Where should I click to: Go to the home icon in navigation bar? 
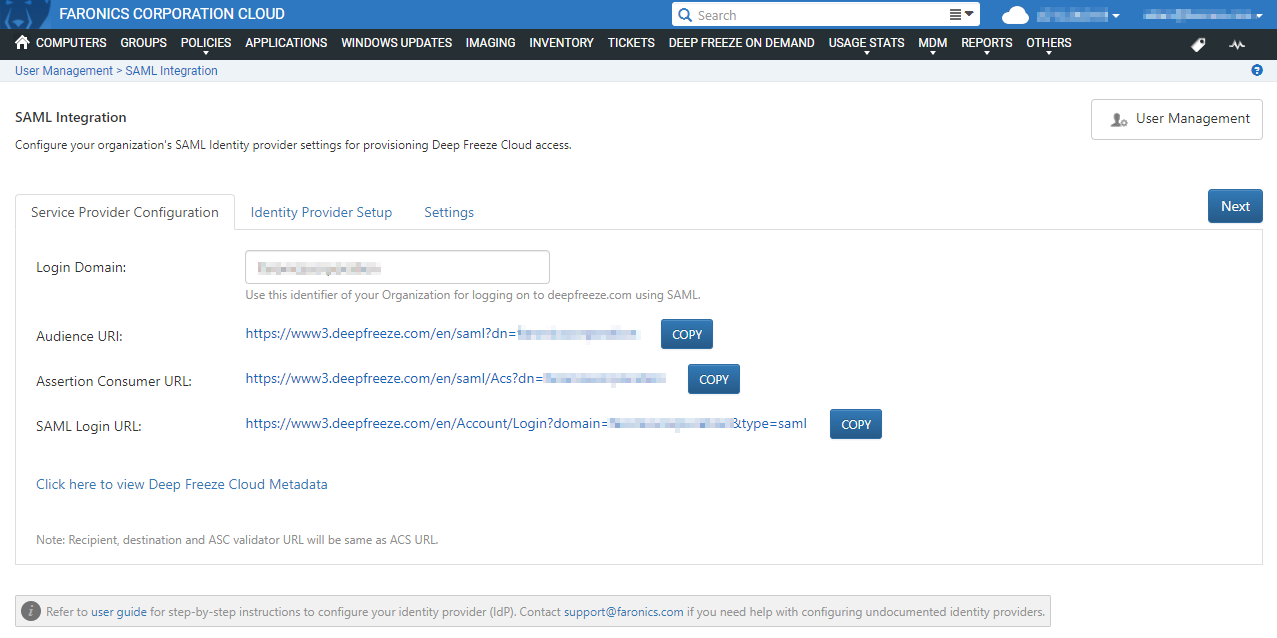(22, 43)
